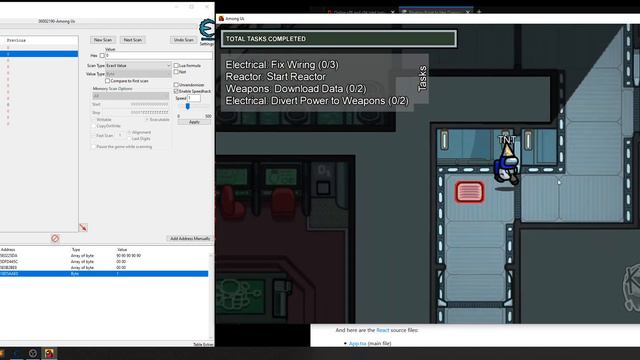This screenshot has height=360, width=640.
Task: Toggle Pause the game while scanning
Action: coord(94,147)
